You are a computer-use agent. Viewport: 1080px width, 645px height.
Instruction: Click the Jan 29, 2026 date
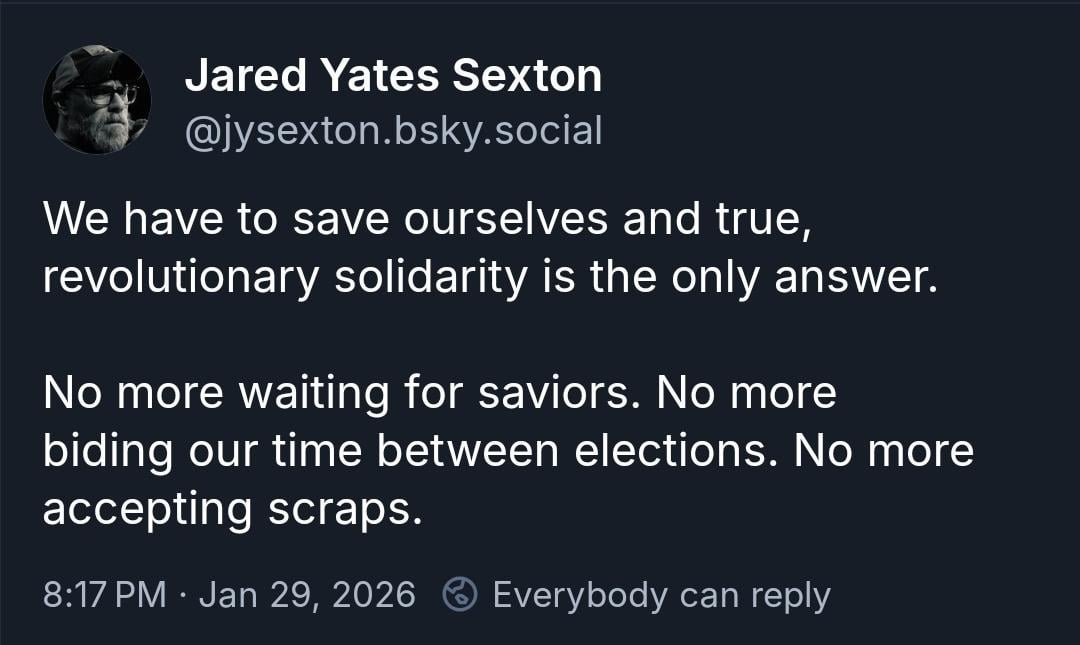click(x=307, y=595)
